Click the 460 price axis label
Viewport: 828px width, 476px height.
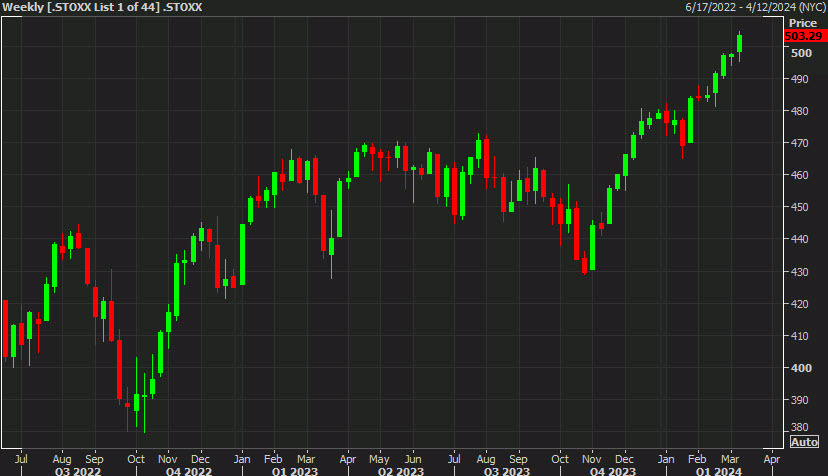[799, 175]
